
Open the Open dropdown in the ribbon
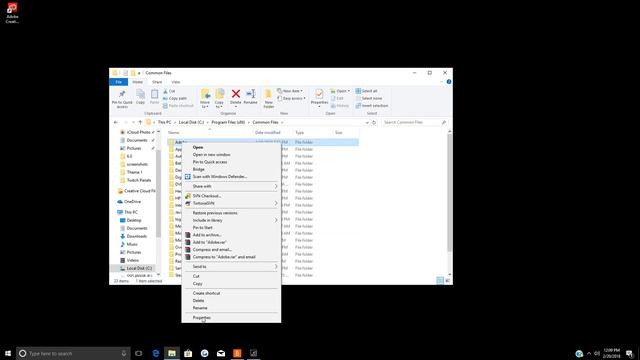tap(340, 91)
